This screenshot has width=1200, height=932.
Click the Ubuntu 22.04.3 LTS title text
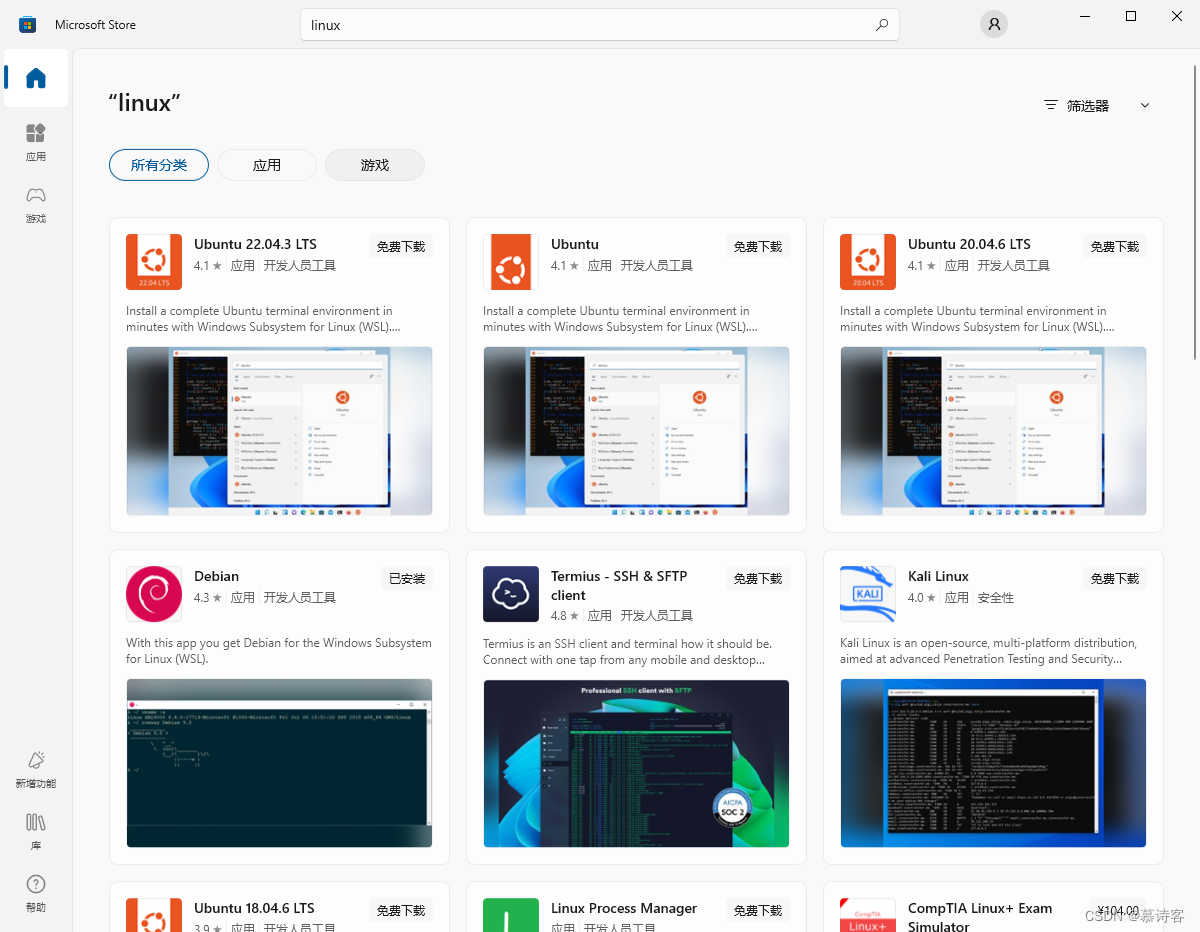255,244
